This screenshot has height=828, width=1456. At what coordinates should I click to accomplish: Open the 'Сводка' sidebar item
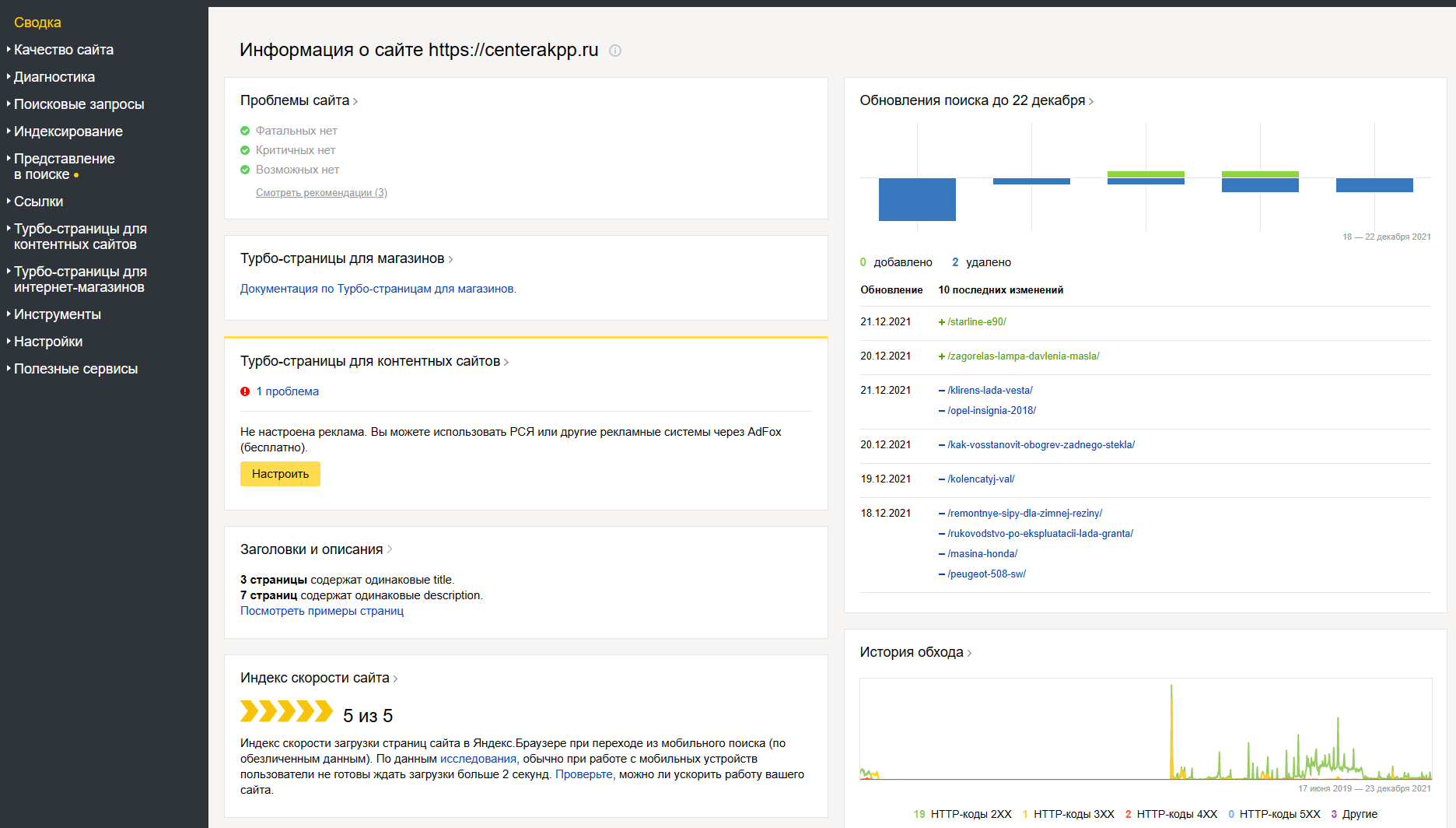37,23
